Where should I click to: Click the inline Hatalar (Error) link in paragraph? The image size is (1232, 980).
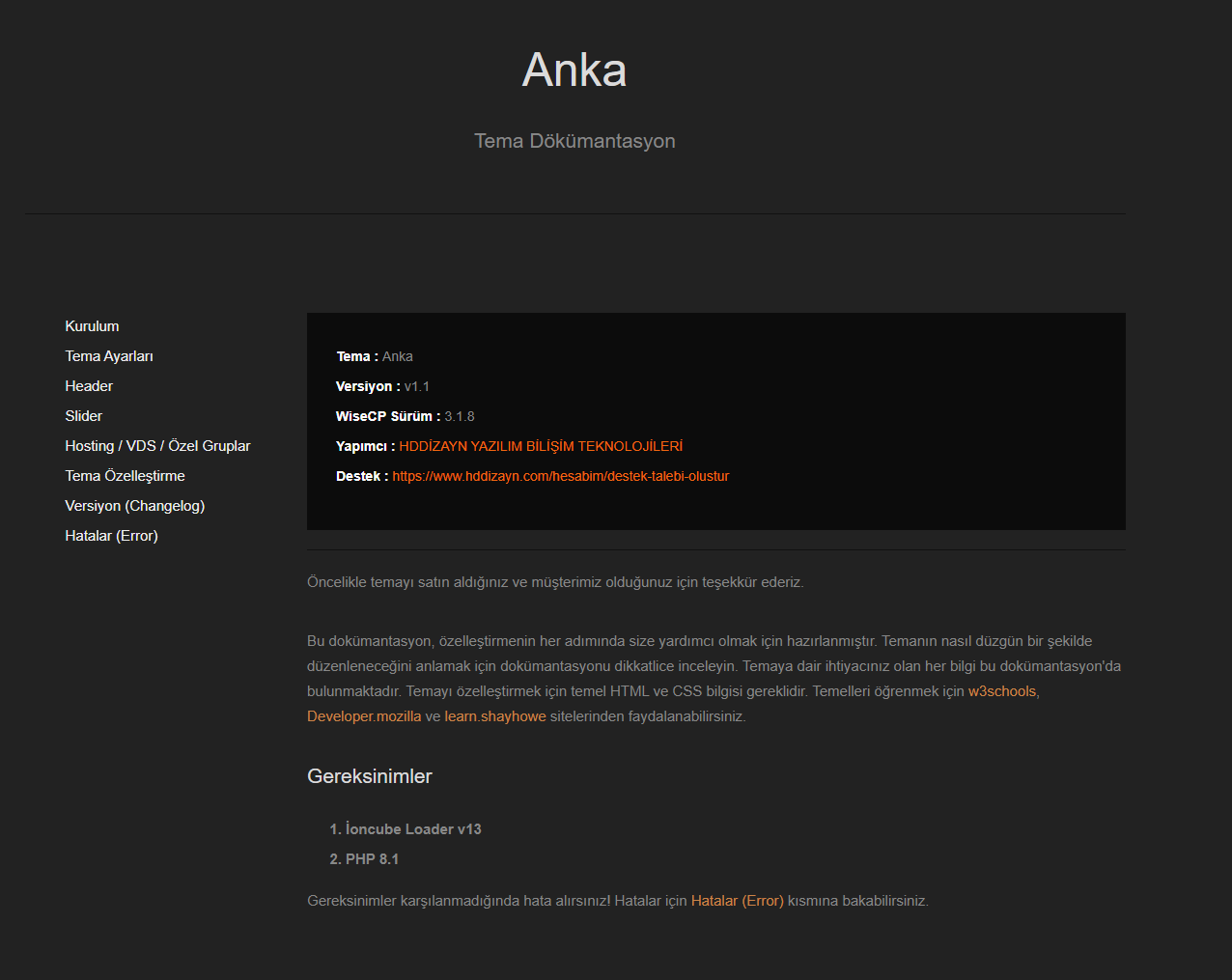point(738,901)
